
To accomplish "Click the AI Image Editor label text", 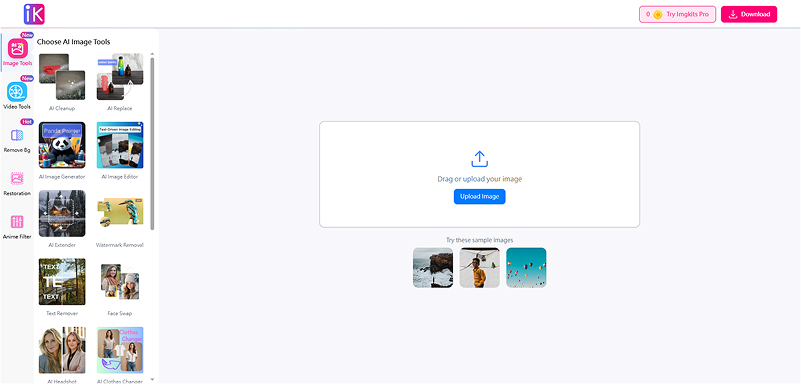I will pos(120,177).
